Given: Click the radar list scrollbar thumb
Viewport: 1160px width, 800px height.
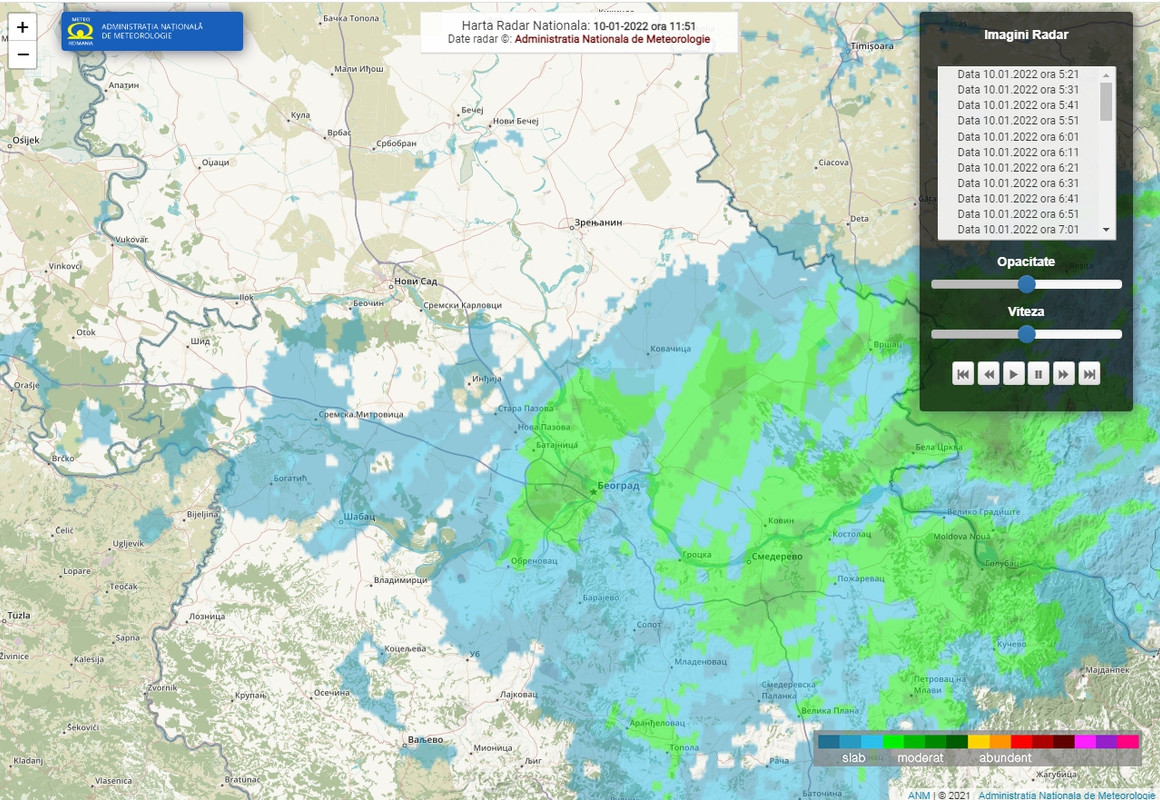Looking at the screenshot, I should point(1106,101).
